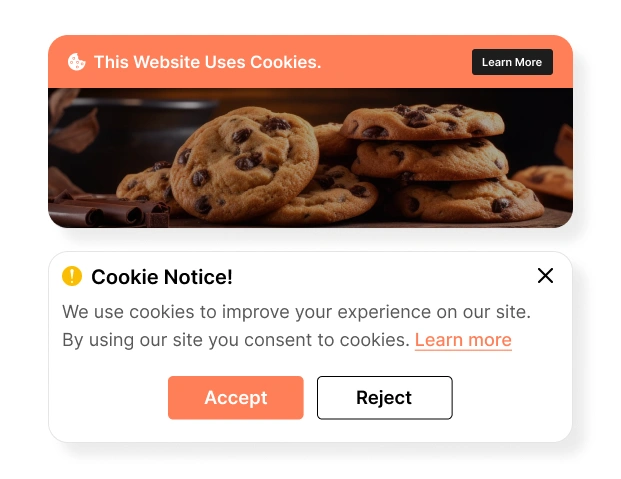This screenshot has width=621, height=479.
Task: Click the large front chocolate chip cookie
Action: (x=244, y=163)
